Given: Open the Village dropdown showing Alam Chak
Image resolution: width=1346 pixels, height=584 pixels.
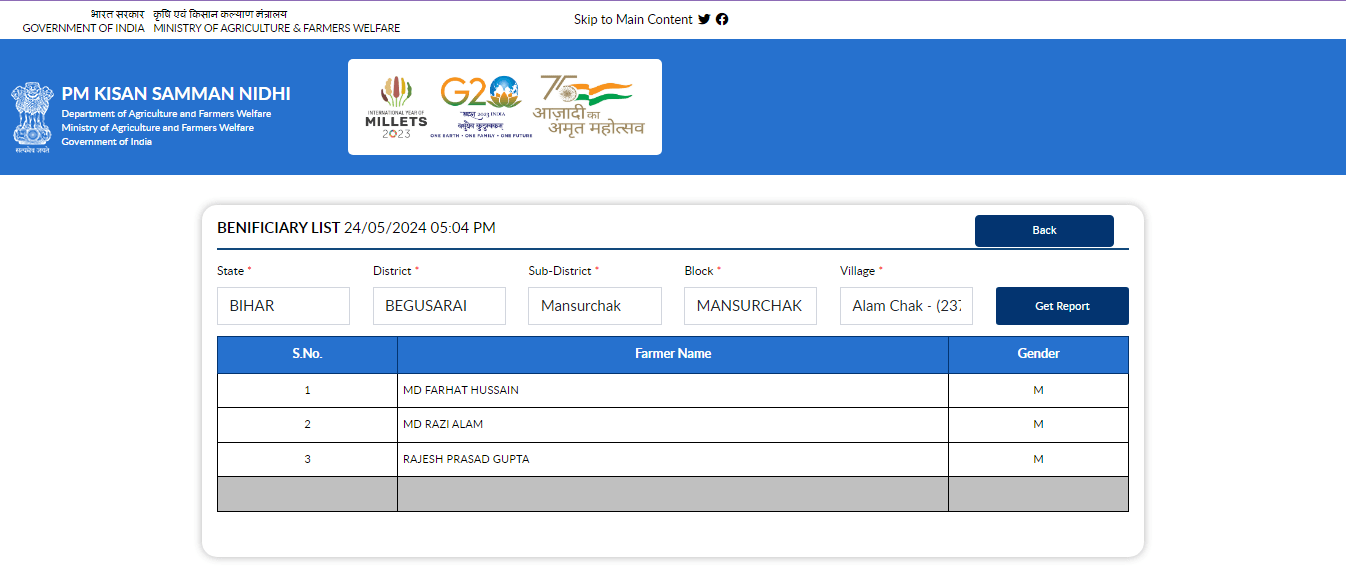Looking at the screenshot, I should 906,306.
